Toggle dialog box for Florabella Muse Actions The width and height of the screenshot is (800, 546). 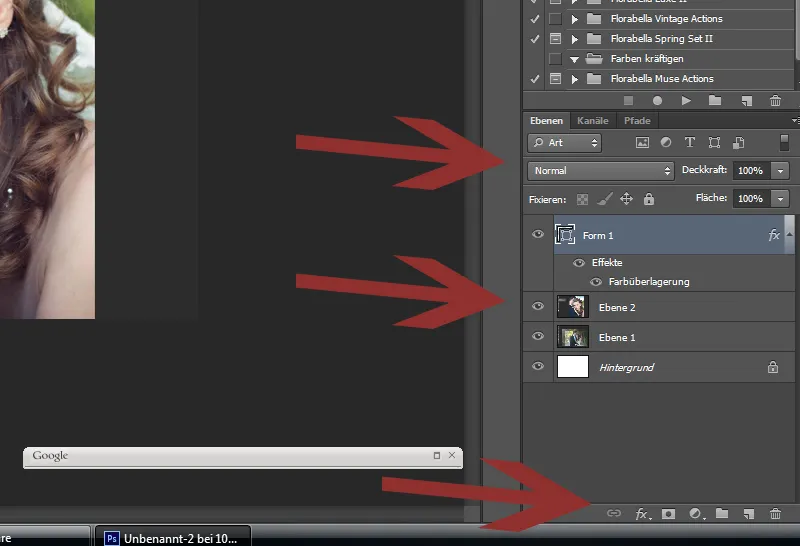[555, 79]
